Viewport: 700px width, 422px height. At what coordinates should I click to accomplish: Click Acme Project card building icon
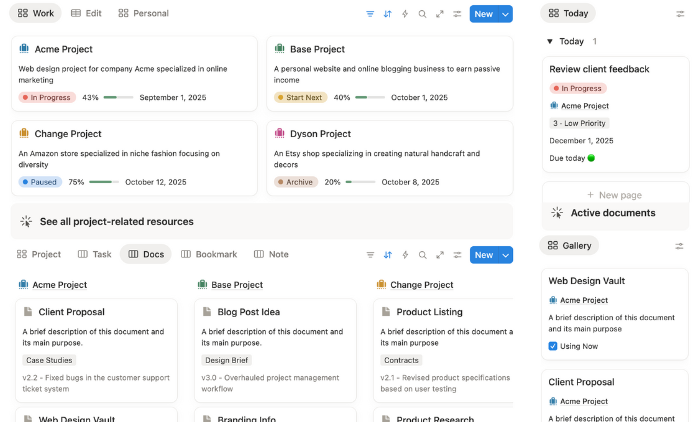tap(24, 48)
